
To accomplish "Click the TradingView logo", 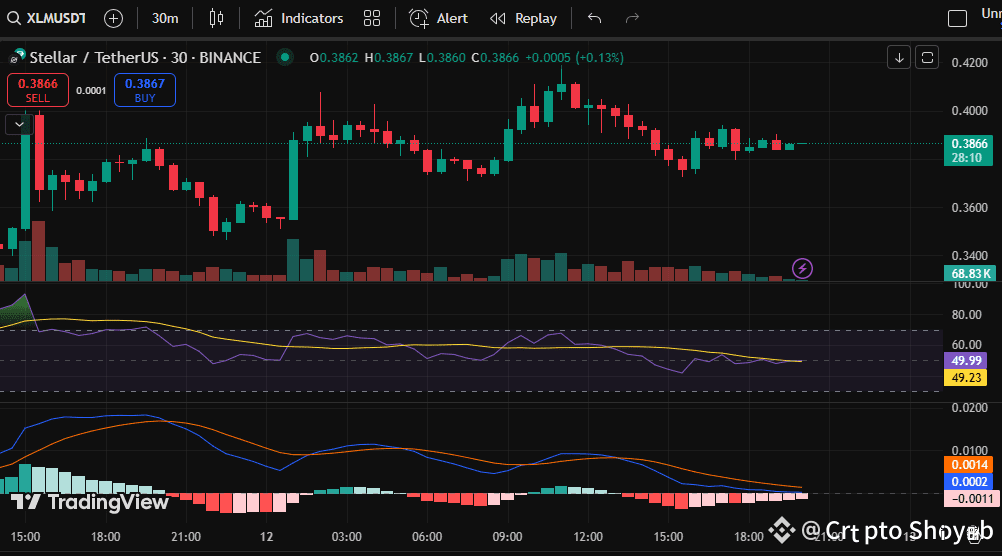I will (x=90, y=502).
